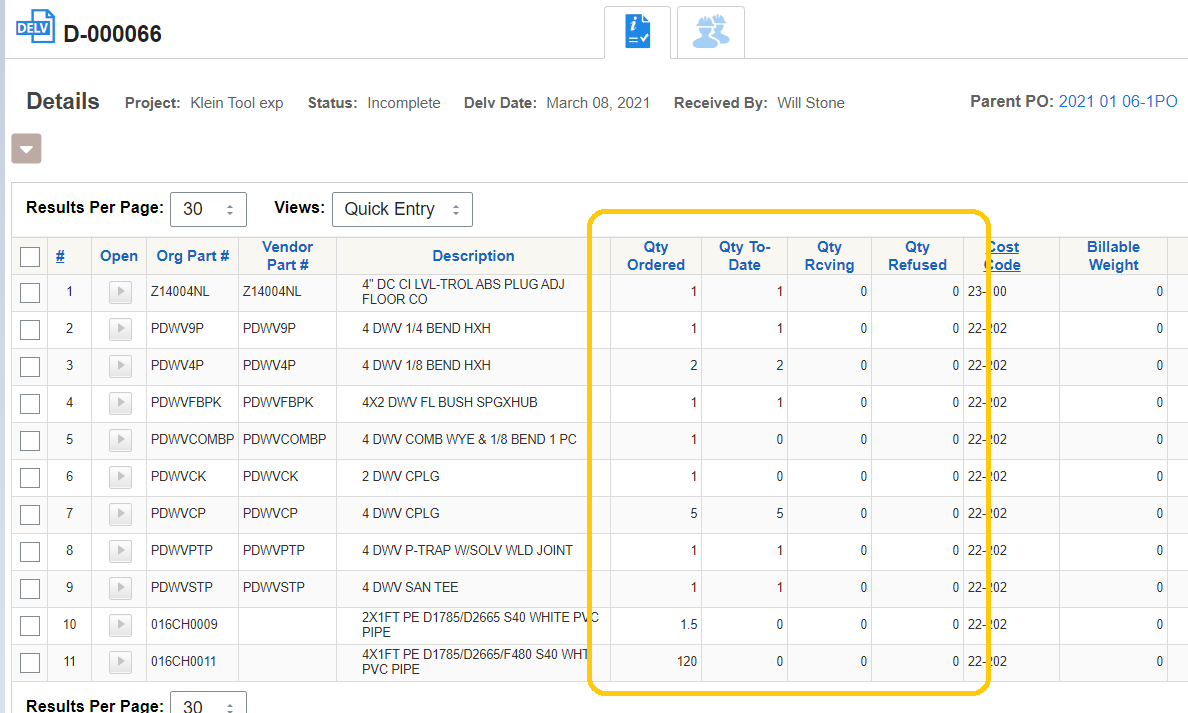Image resolution: width=1188 pixels, height=713 pixels.
Task: Switch to the workers crew tab
Action: [711, 32]
